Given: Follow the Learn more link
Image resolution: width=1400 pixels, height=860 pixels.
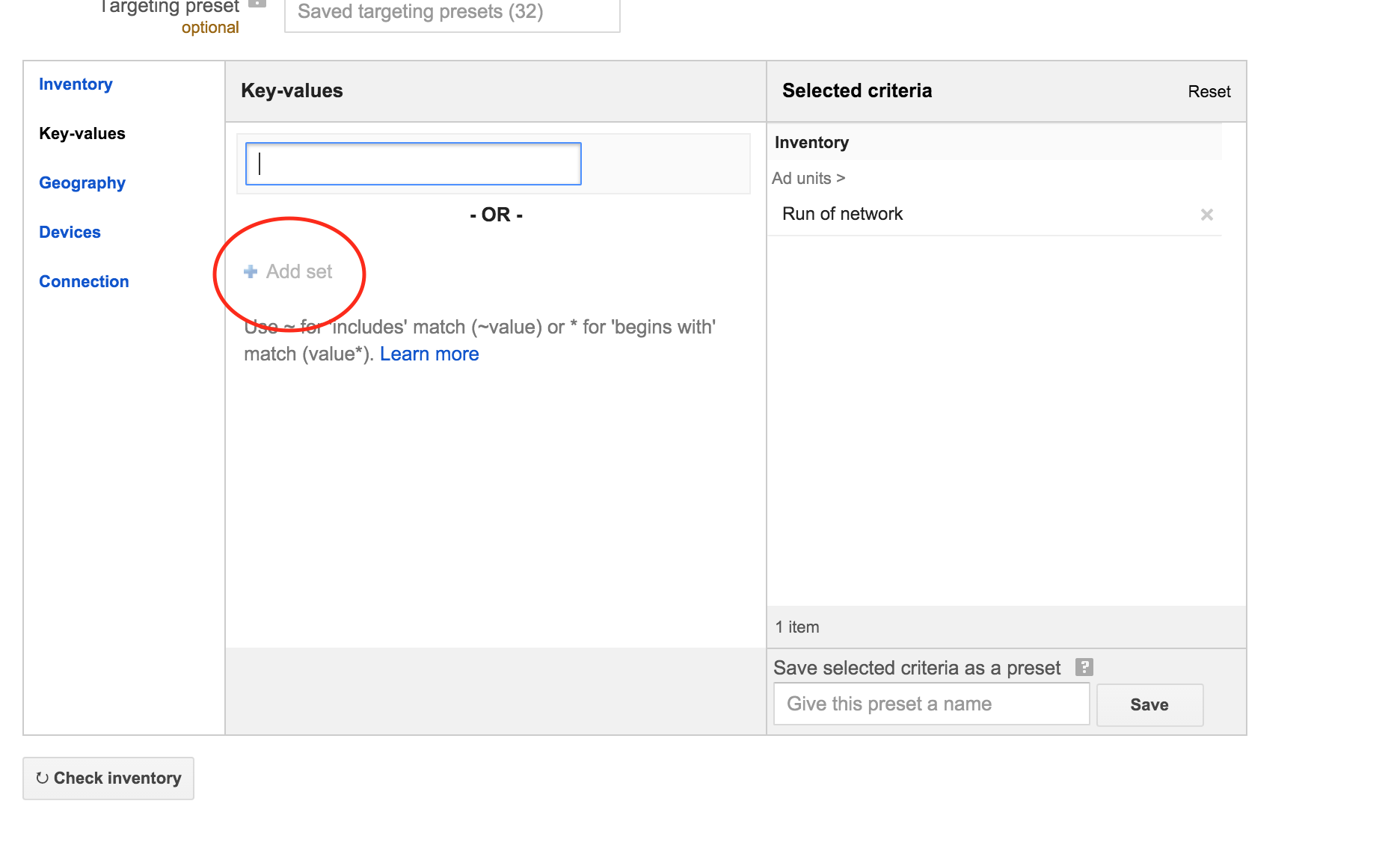Looking at the screenshot, I should click(x=429, y=354).
